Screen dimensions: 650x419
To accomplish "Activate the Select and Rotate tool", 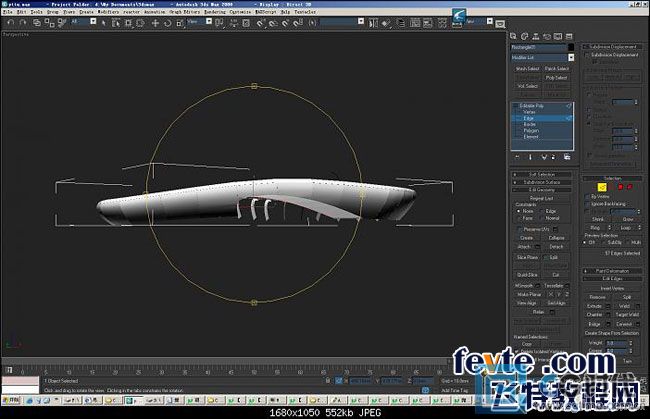I will pos(167,23).
